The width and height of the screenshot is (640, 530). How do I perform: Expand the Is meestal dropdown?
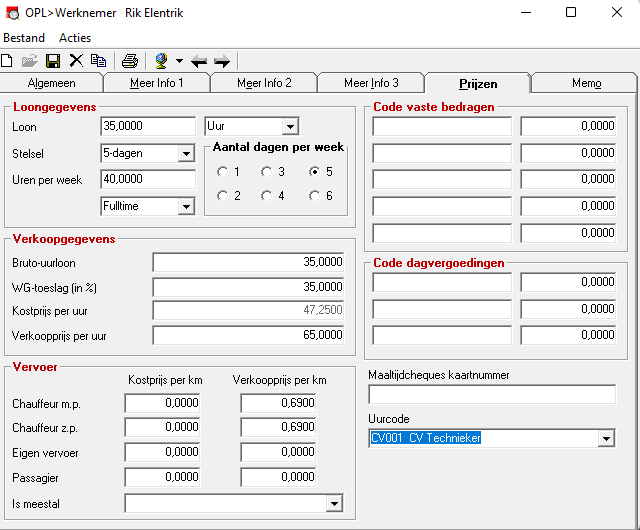click(334, 503)
